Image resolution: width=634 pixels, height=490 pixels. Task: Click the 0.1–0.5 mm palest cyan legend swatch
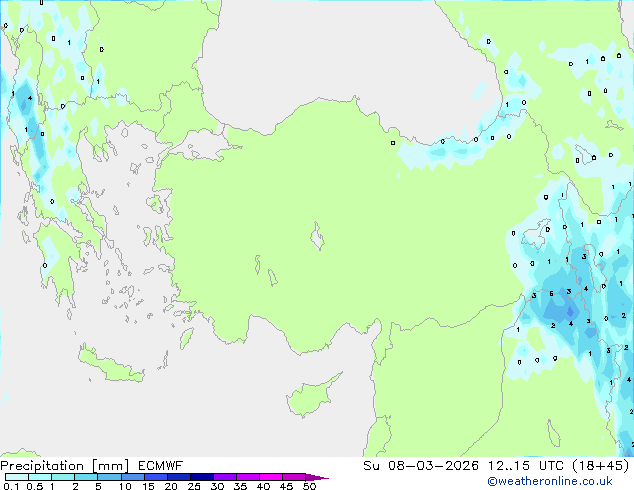(17, 477)
